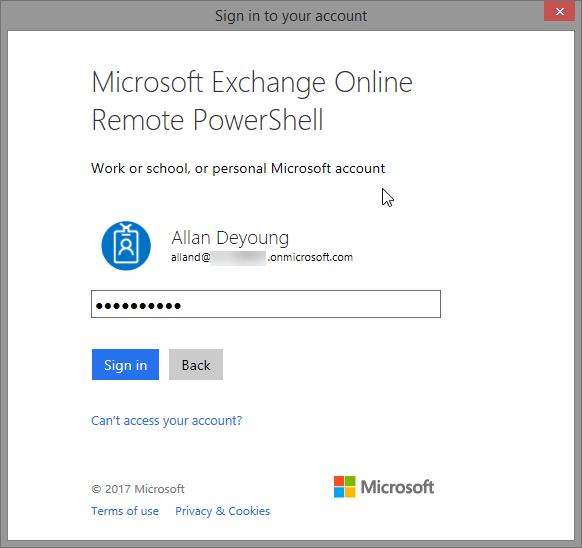Click the alland onmicrosoft.com email address
582x548 pixels.
tap(262, 257)
